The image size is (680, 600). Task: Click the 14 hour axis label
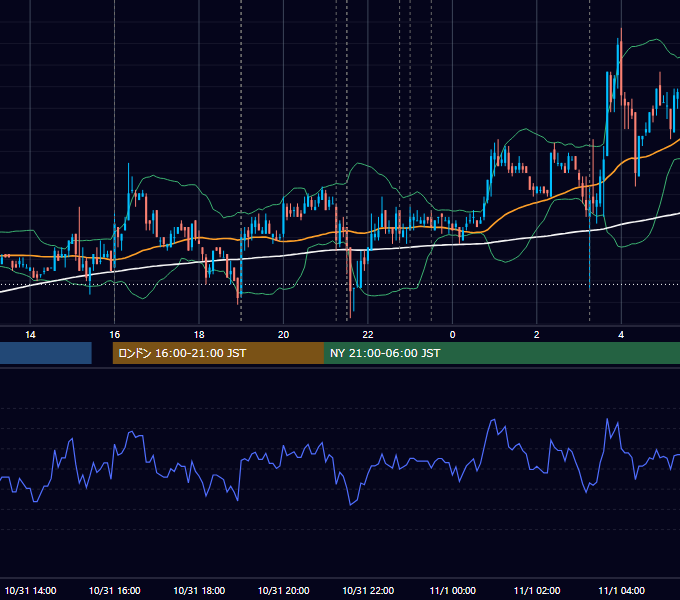click(30, 335)
